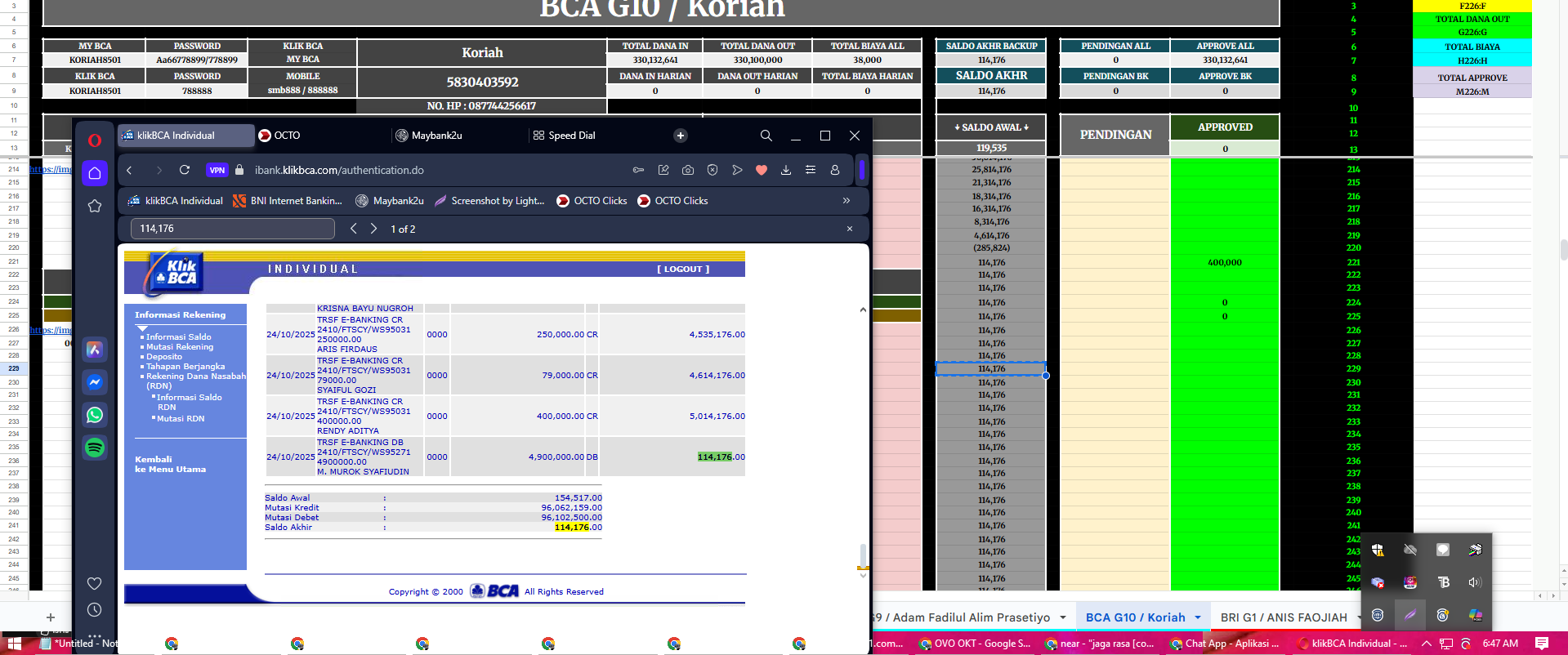Click the heart icon in Opera sidebar
Image resolution: width=1568 pixels, height=655 pixels.
pos(95,583)
